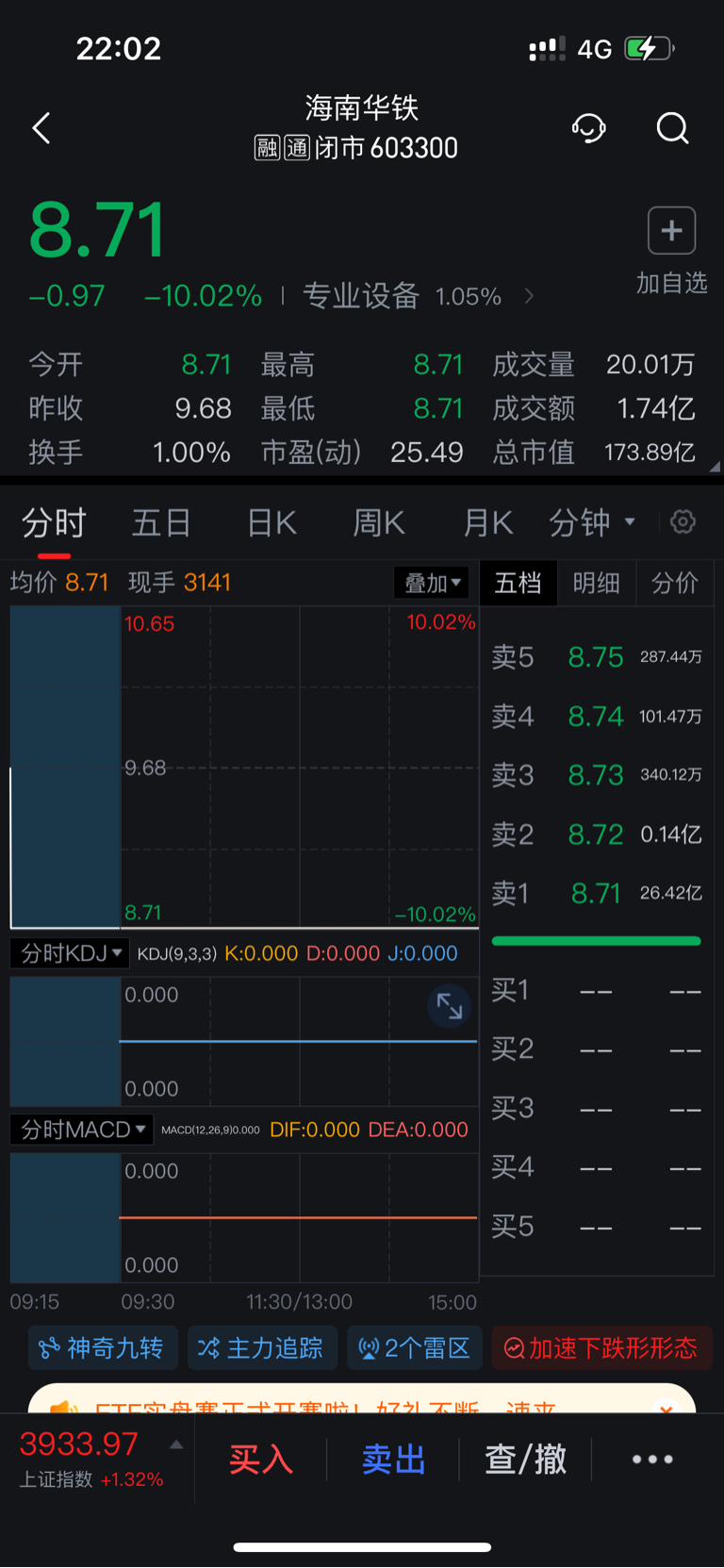Open the search magnifier icon
724x1568 pixels.
click(x=672, y=128)
